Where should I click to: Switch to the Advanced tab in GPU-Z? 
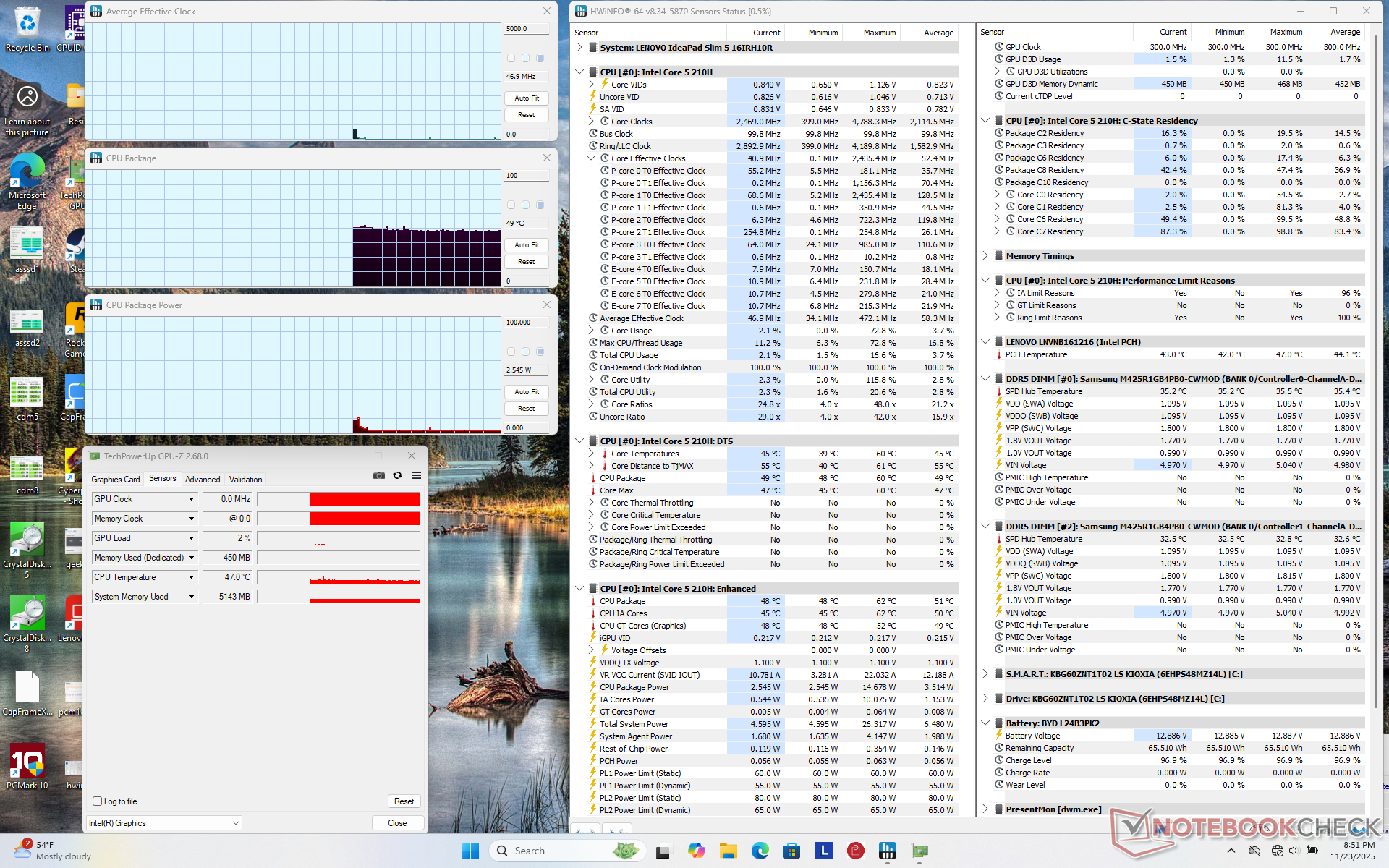(x=203, y=480)
